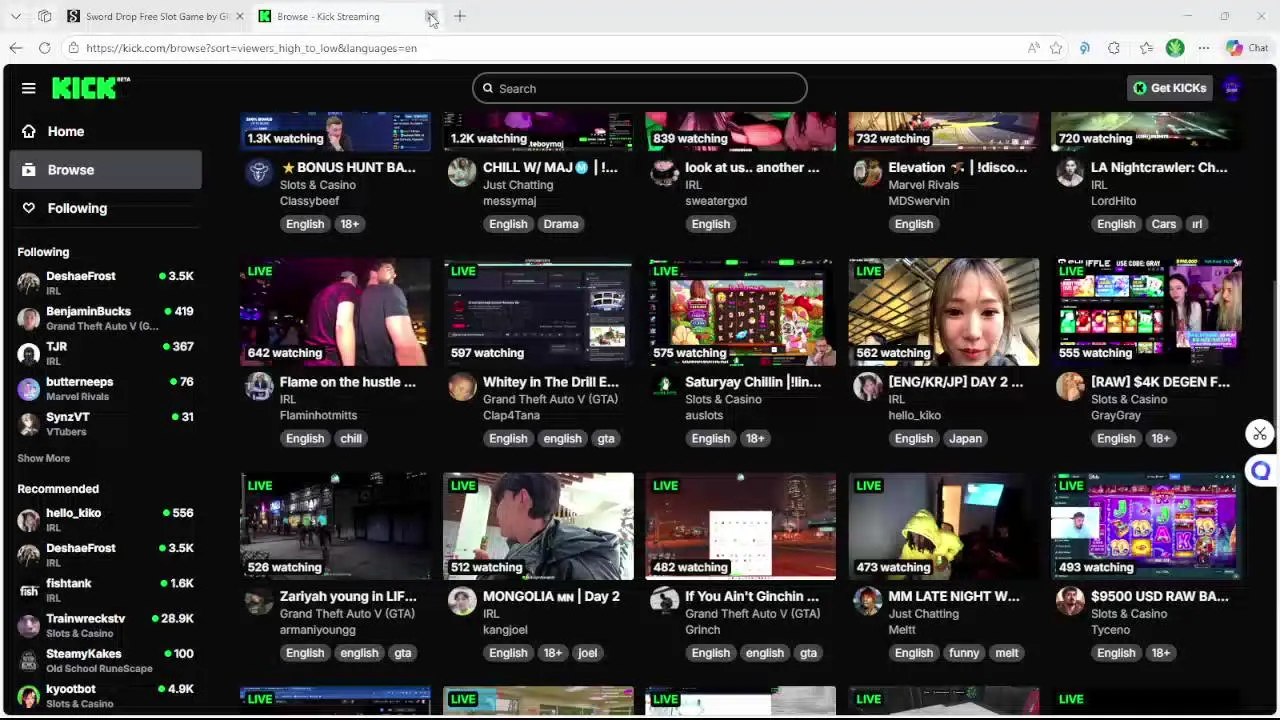The image size is (1280, 720).
Task: Open Flame on the hustle stream thumbnail
Action: point(335,312)
